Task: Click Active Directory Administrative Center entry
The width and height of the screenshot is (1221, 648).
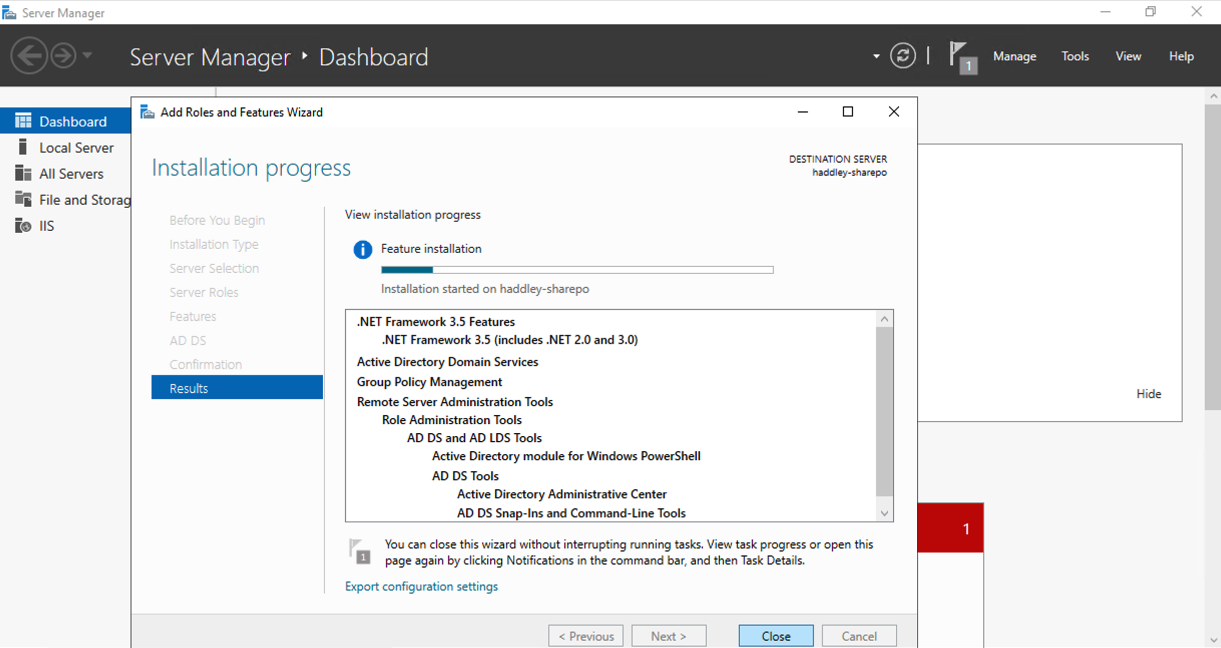Action: click(562, 494)
